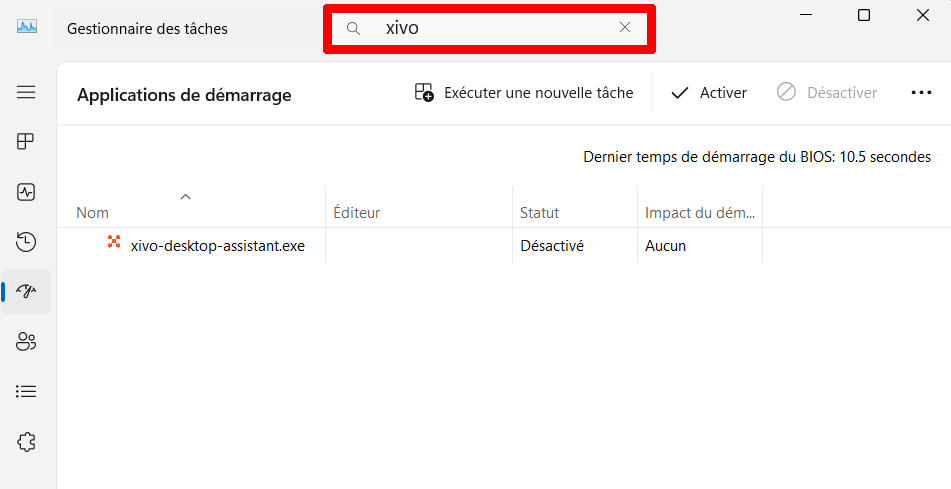
Task: Select the xivo-desktop-assistant.exe row
Action: click(x=217, y=246)
